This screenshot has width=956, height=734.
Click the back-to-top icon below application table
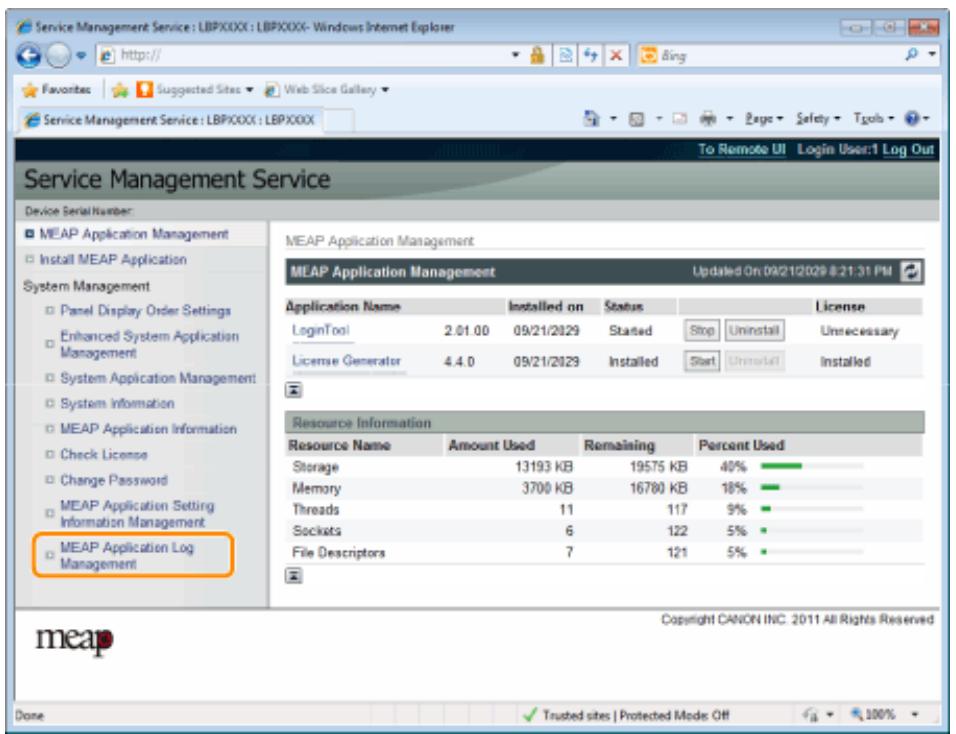point(293,390)
